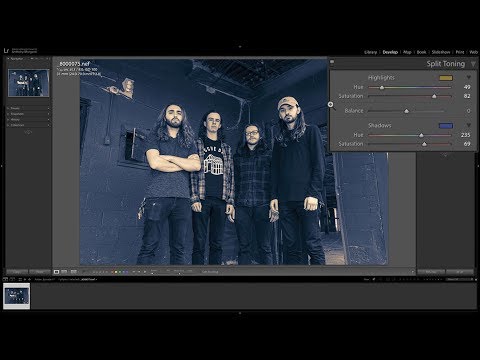Select the Loupe view toolbar icon
This screenshot has height=360, width=480.
click(56, 272)
